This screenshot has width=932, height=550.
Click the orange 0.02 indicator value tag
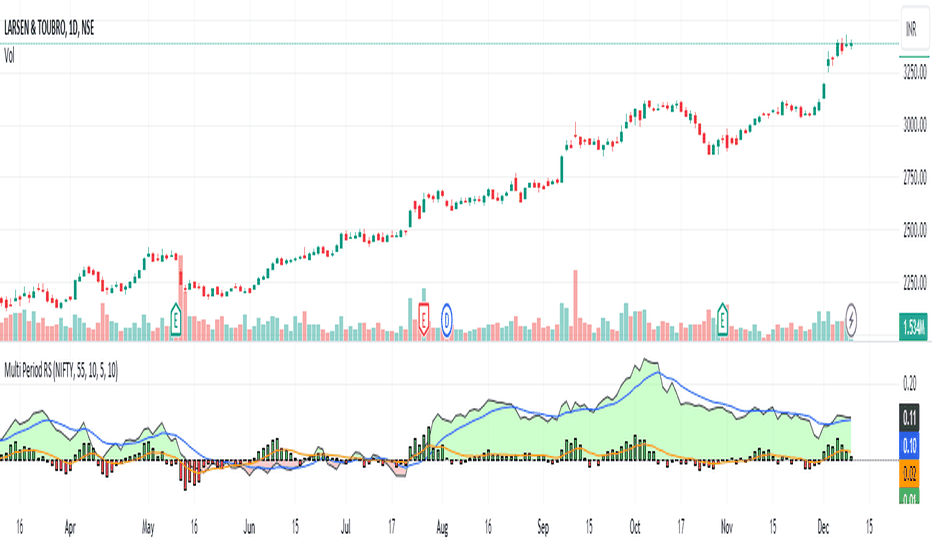[x=909, y=473]
